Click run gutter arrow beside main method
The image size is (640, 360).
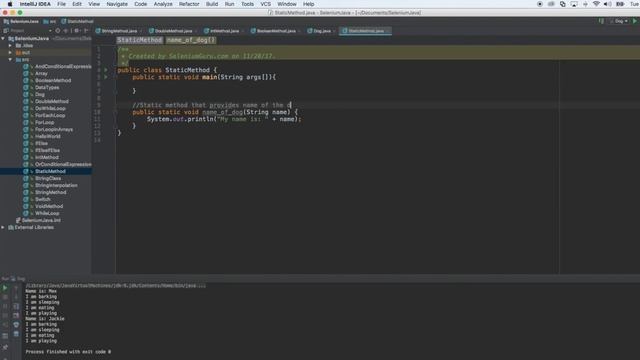click(x=106, y=77)
